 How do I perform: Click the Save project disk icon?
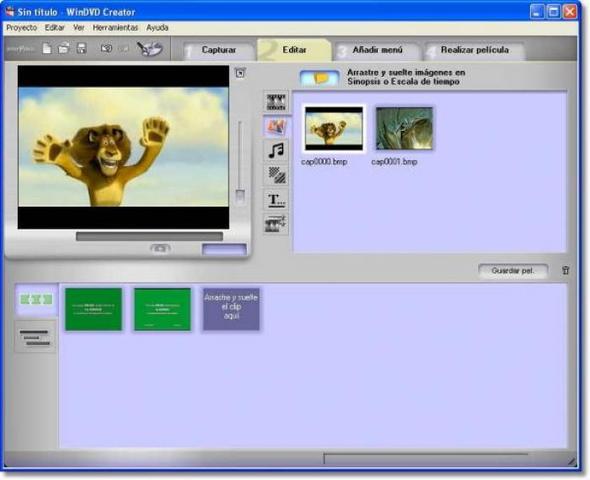coord(81,49)
